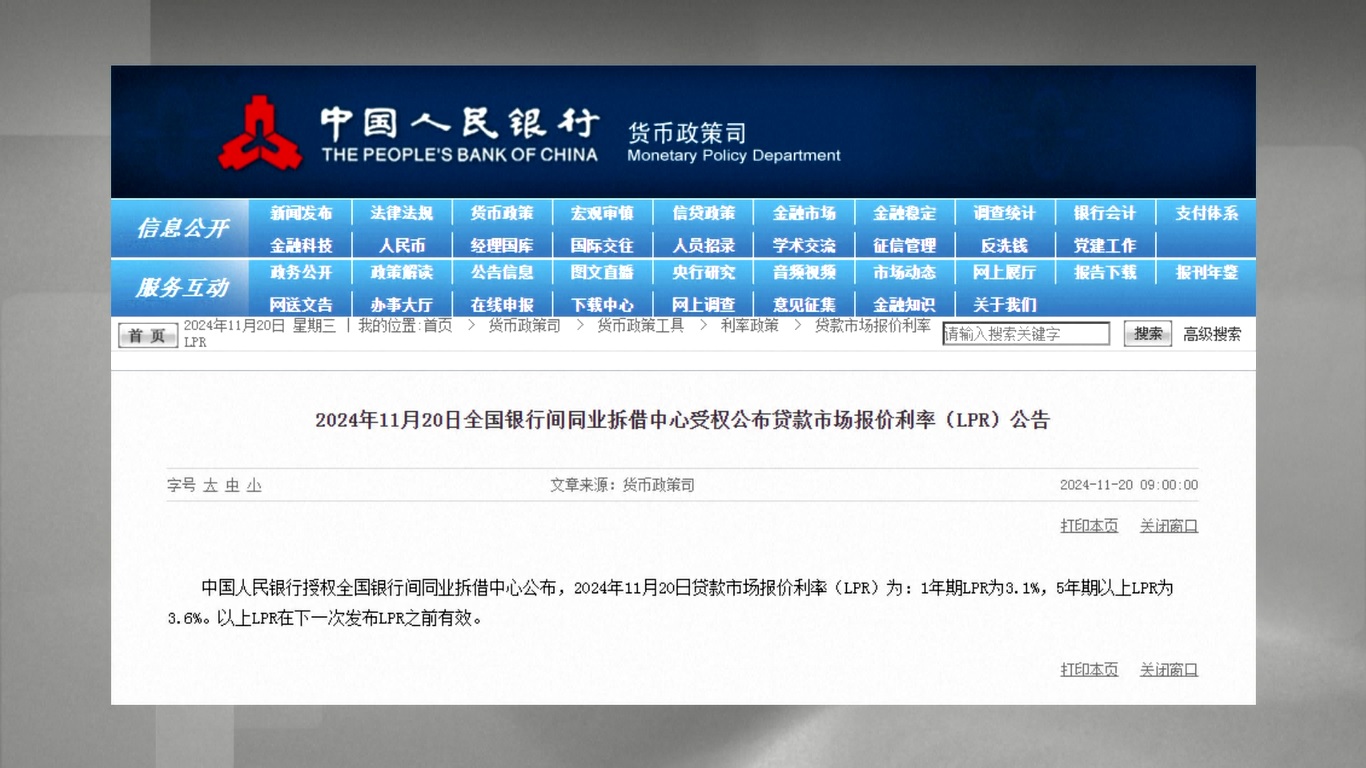Open the 支付体系 menu item
The height and width of the screenshot is (768, 1366).
pos(1206,213)
